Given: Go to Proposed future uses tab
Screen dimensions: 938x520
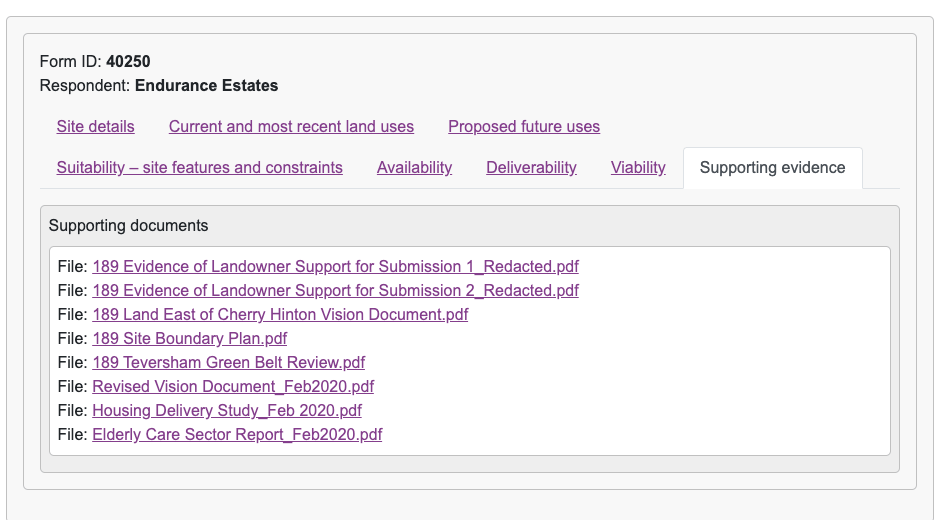Looking at the screenshot, I should click(x=523, y=127).
